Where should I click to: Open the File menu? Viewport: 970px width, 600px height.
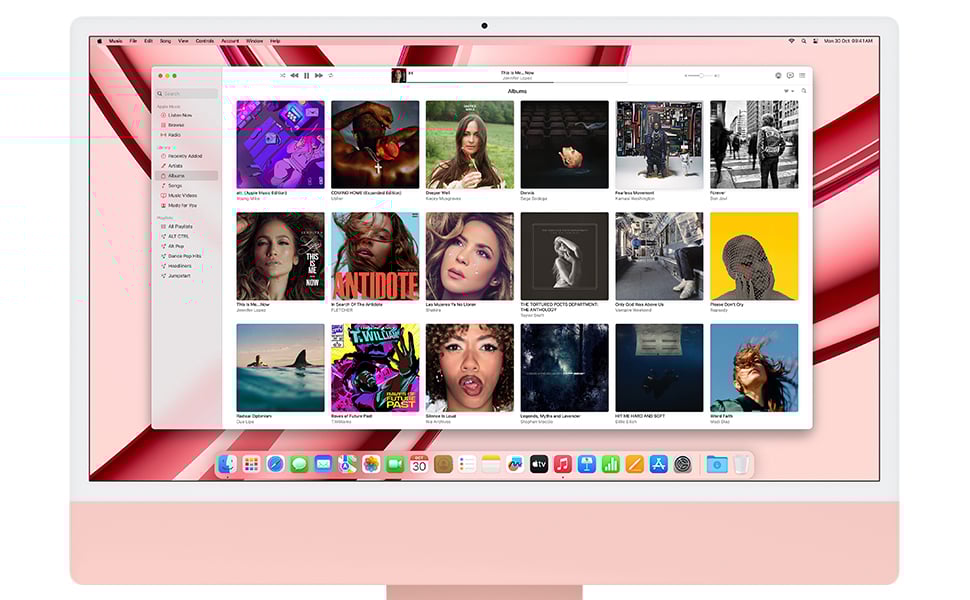[133, 41]
